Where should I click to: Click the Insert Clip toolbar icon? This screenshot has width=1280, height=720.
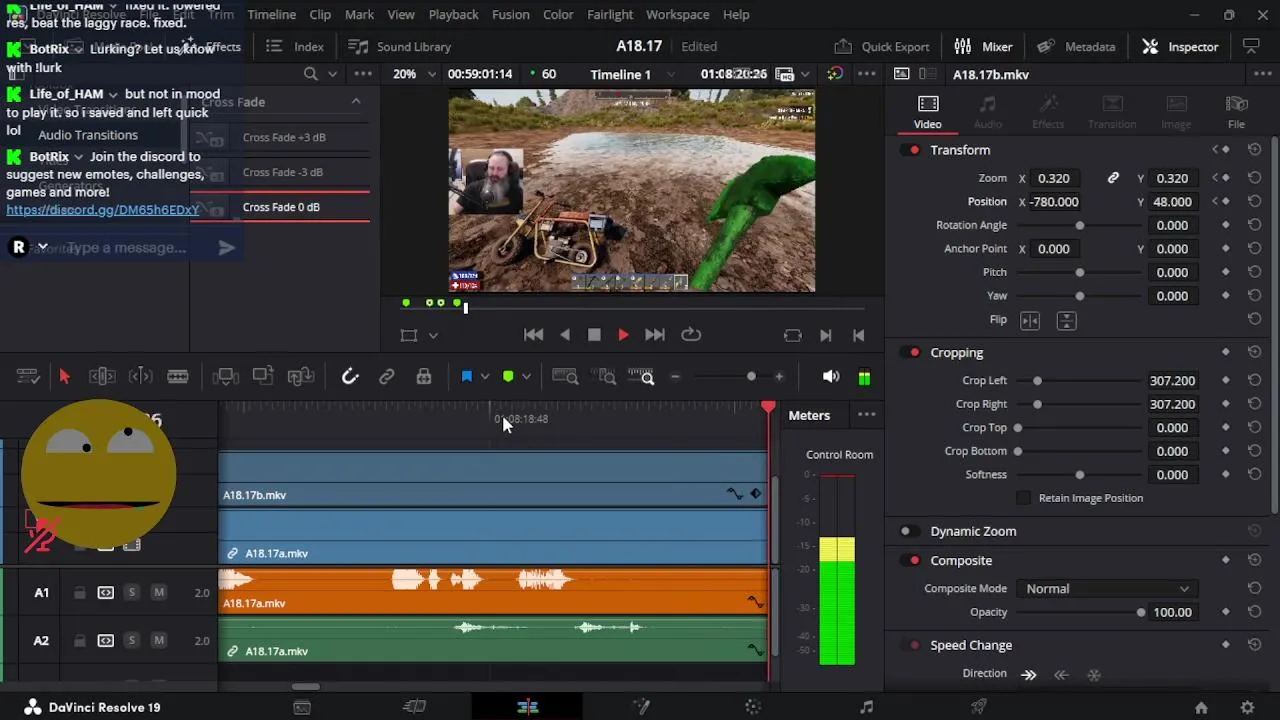click(226, 376)
